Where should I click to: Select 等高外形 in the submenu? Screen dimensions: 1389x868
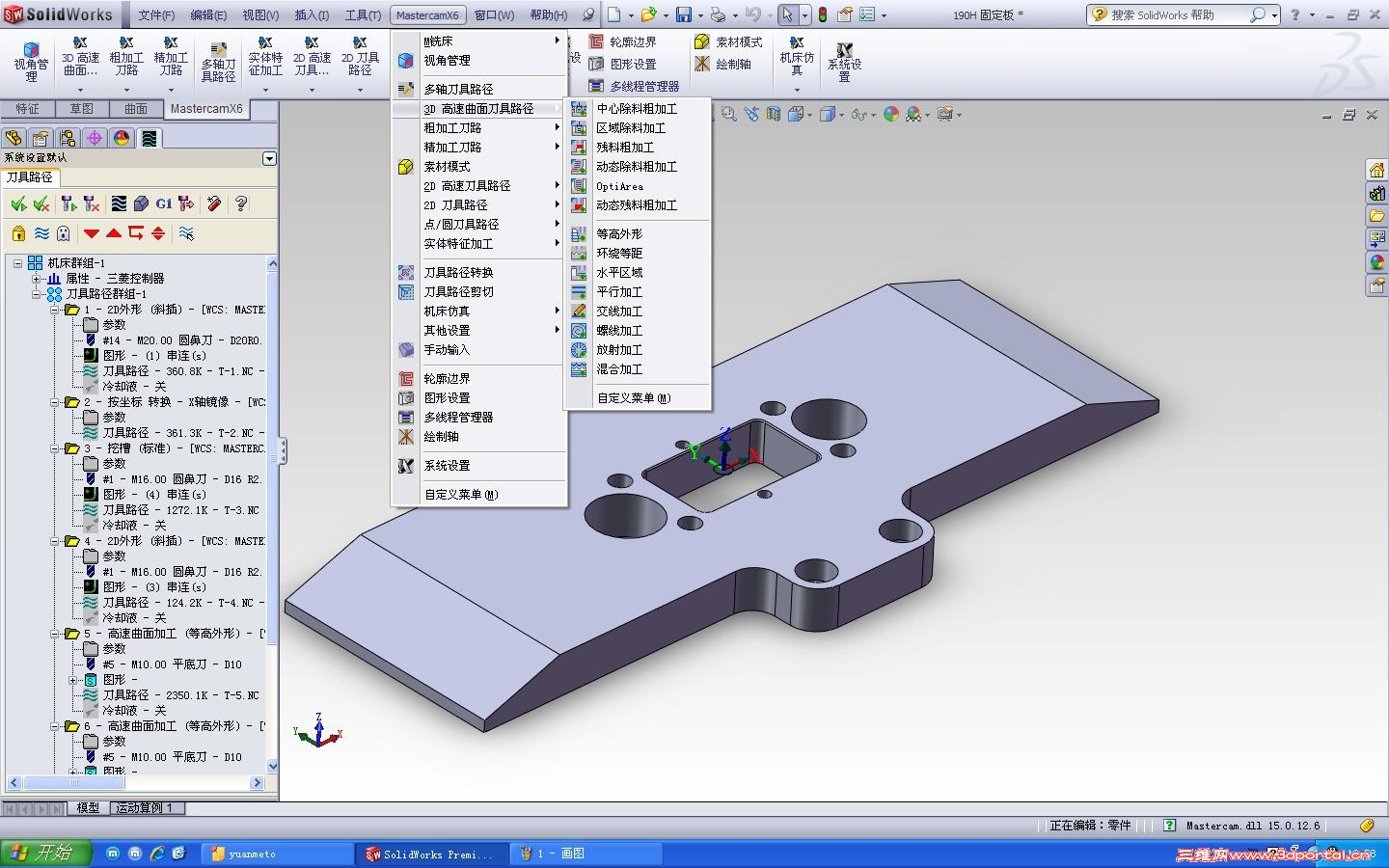(638, 234)
